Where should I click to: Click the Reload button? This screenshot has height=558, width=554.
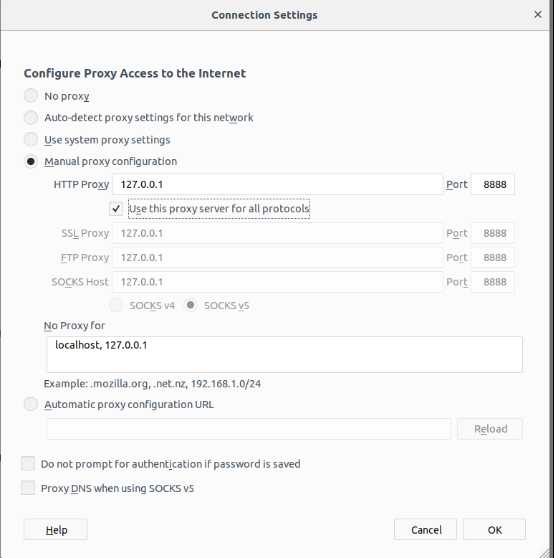click(x=490, y=429)
